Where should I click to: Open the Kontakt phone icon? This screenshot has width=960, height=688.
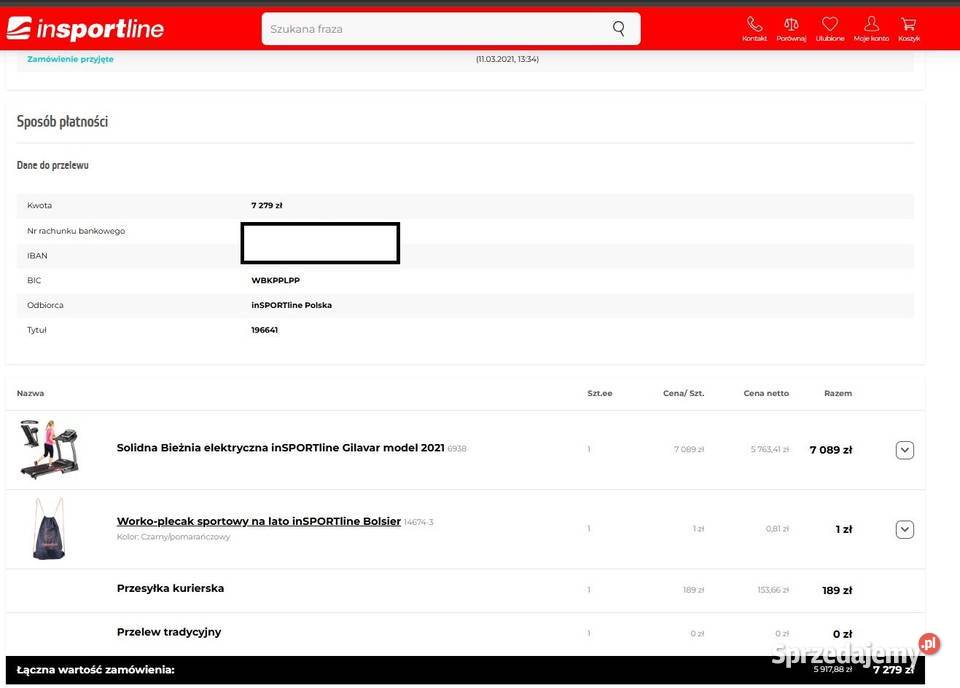click(754, 24)
